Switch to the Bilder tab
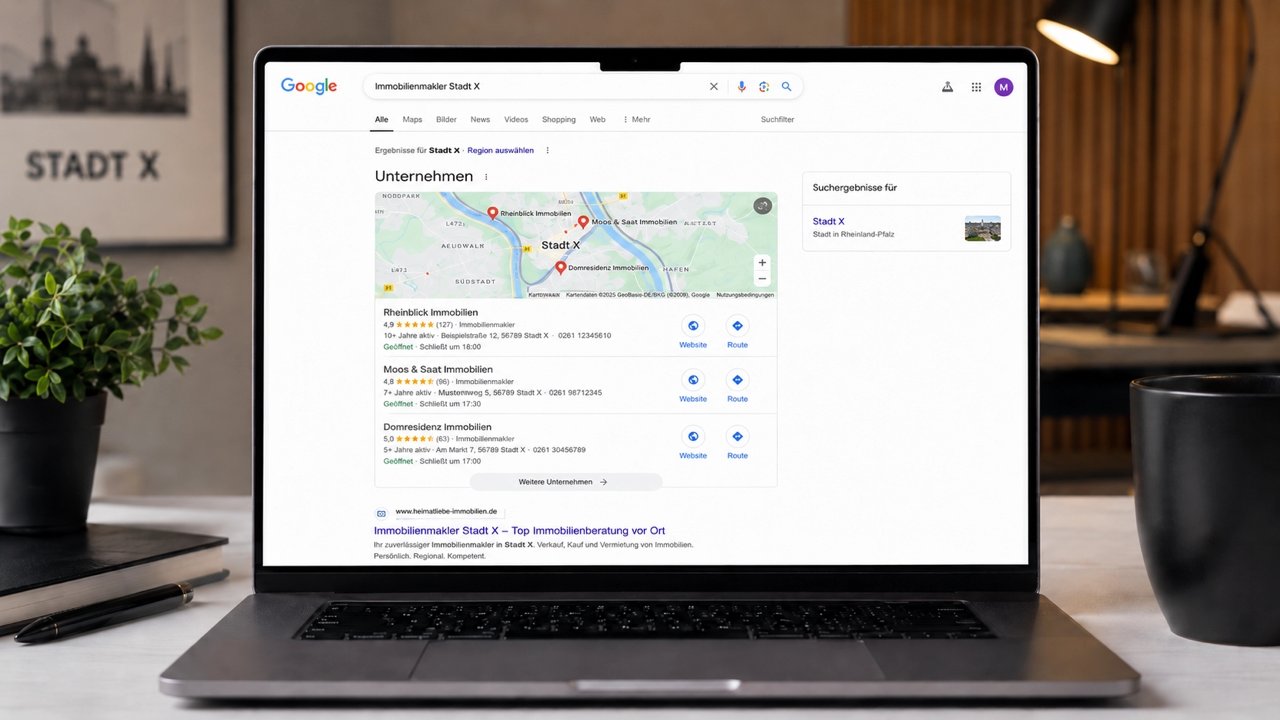Image resolution: width=1280 pixels, height=720 pixels. (446, 119)
